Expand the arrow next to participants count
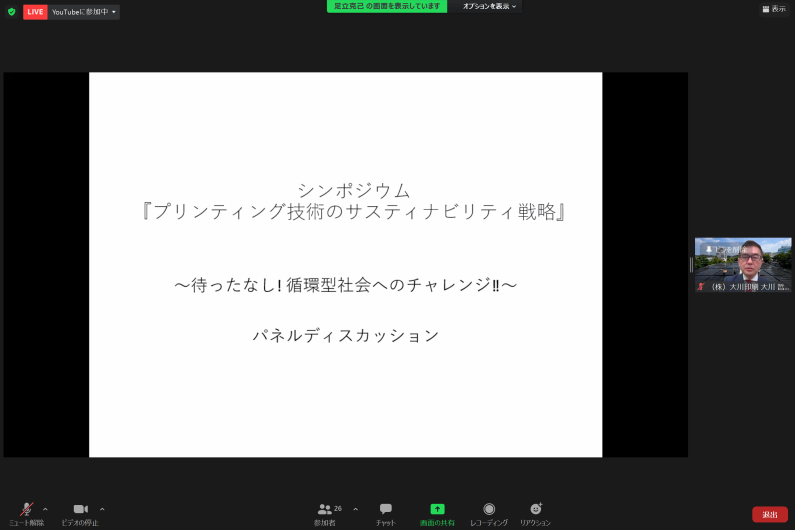 tap(355, 509)
